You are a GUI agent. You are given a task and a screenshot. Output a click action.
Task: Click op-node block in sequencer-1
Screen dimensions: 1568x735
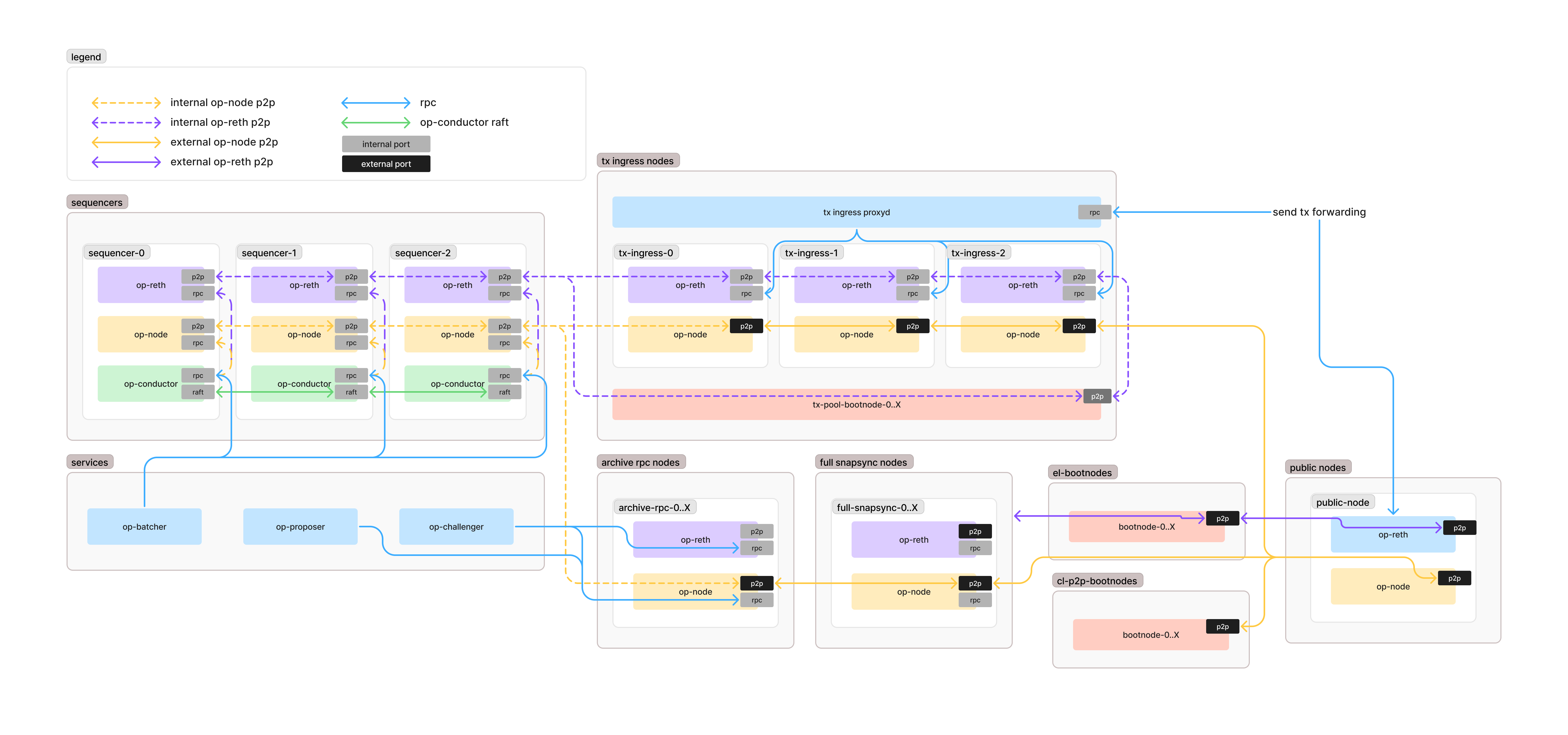click(x=304, y=334)
